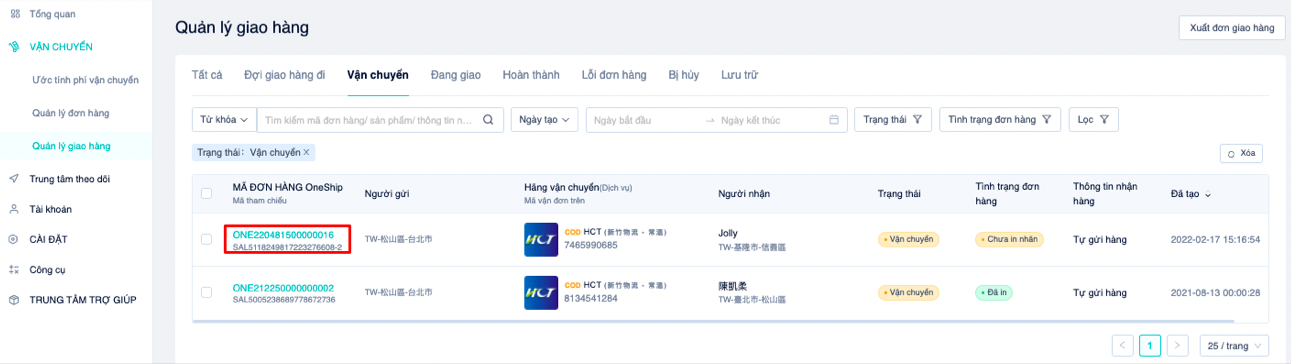Open Ước tính phí vận chuyển menu item
The width and height of the screenshot is (1291, 364).
pos(85,79)
